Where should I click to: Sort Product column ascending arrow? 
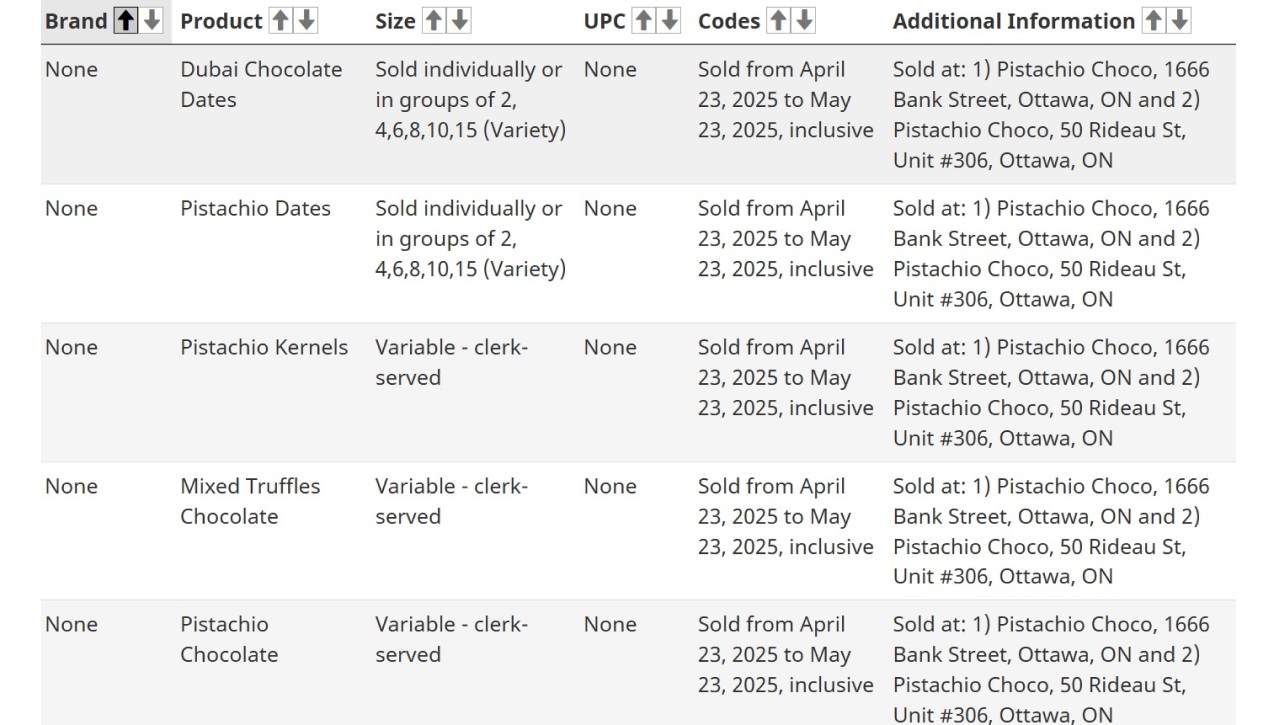click(281, 21)
